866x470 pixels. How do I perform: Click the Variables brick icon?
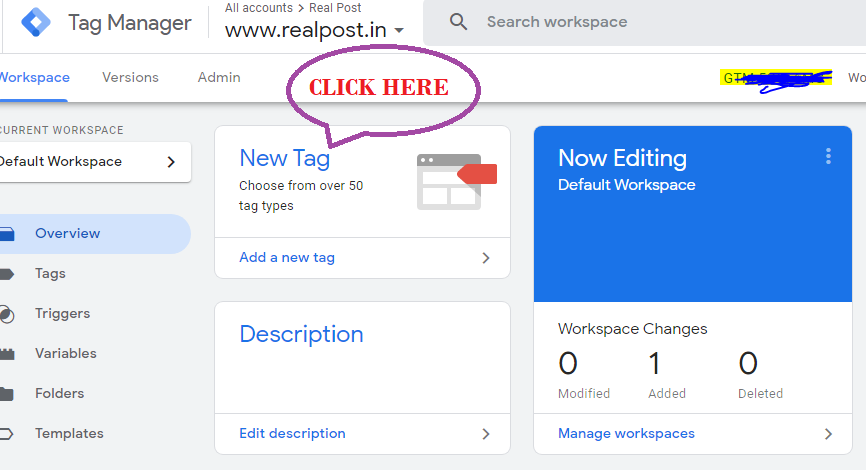tap(7, 354)
